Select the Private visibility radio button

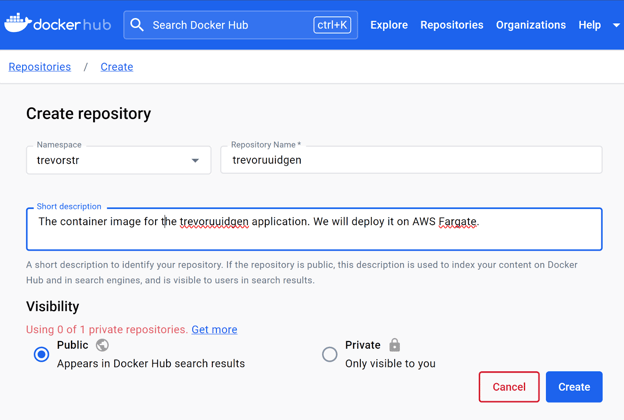click(x=330, y=354)
